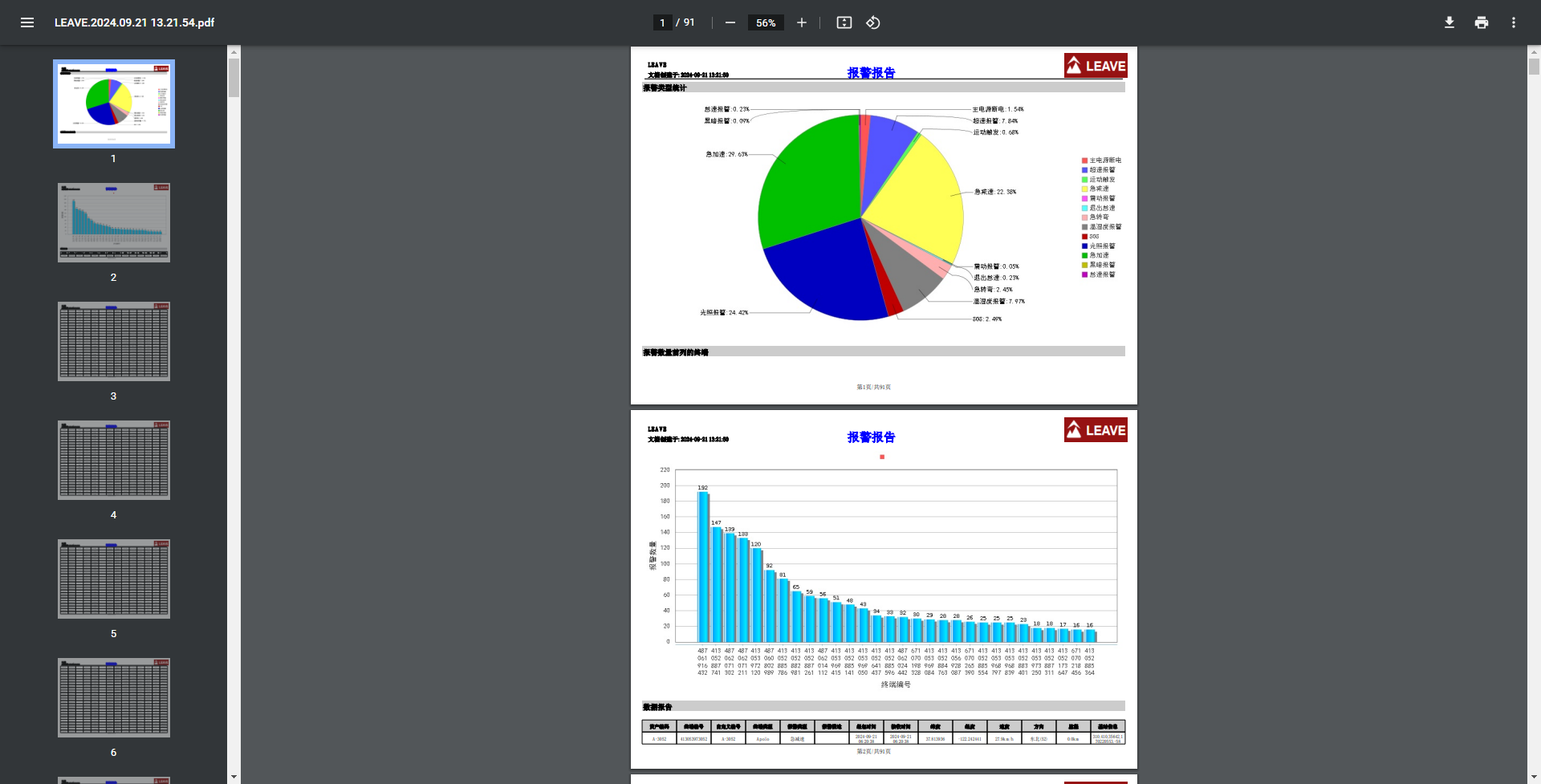This screenshot has width=1541, height=784.
Task: Go to page 5 thumbnail
Action: [114, 579]
